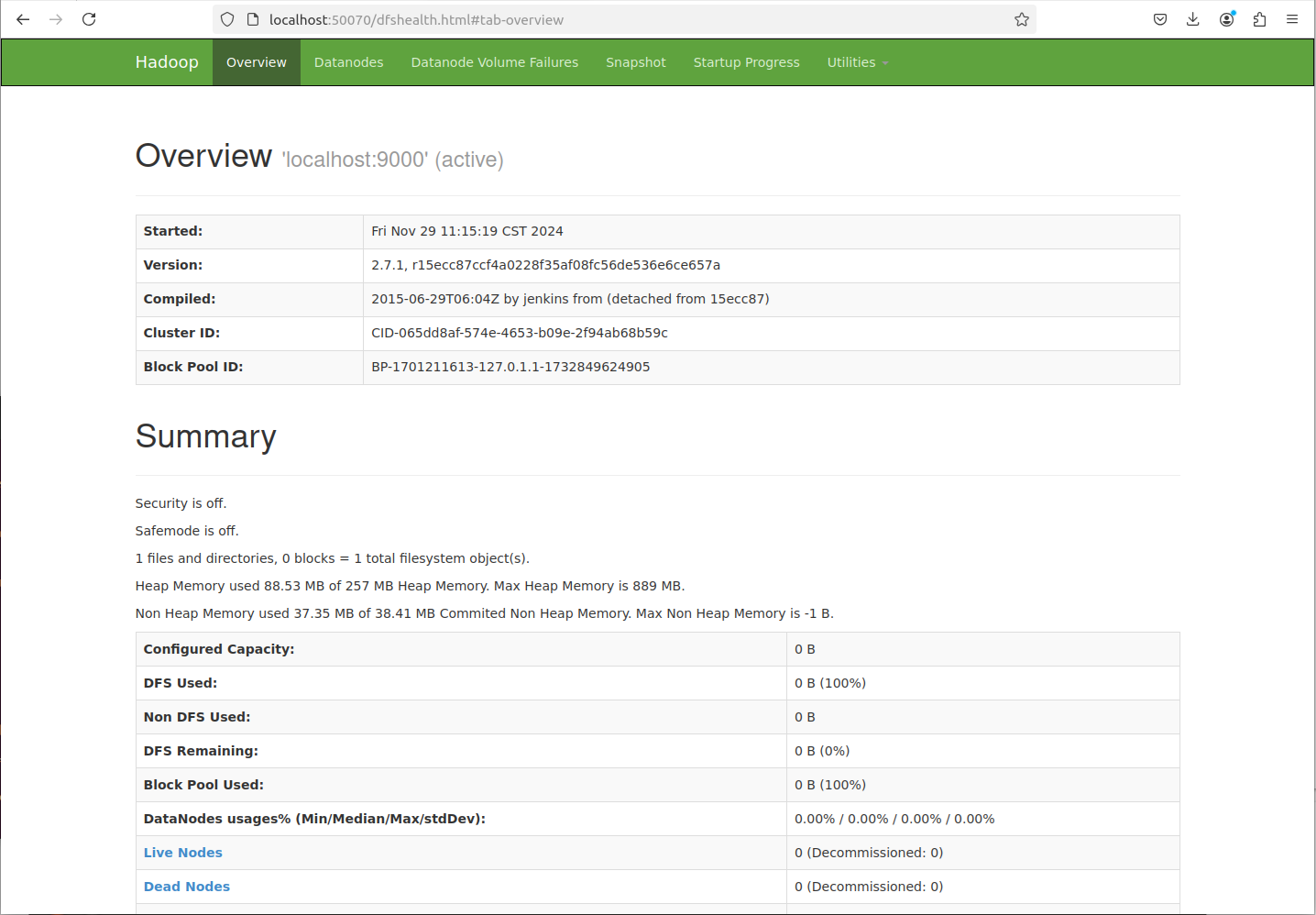Image resolution: width=1316 pixels, height=915 pixels.
Task: Click the 'Non Heap Memory used 37.35 MB' line
Action: tap(485, 613)
